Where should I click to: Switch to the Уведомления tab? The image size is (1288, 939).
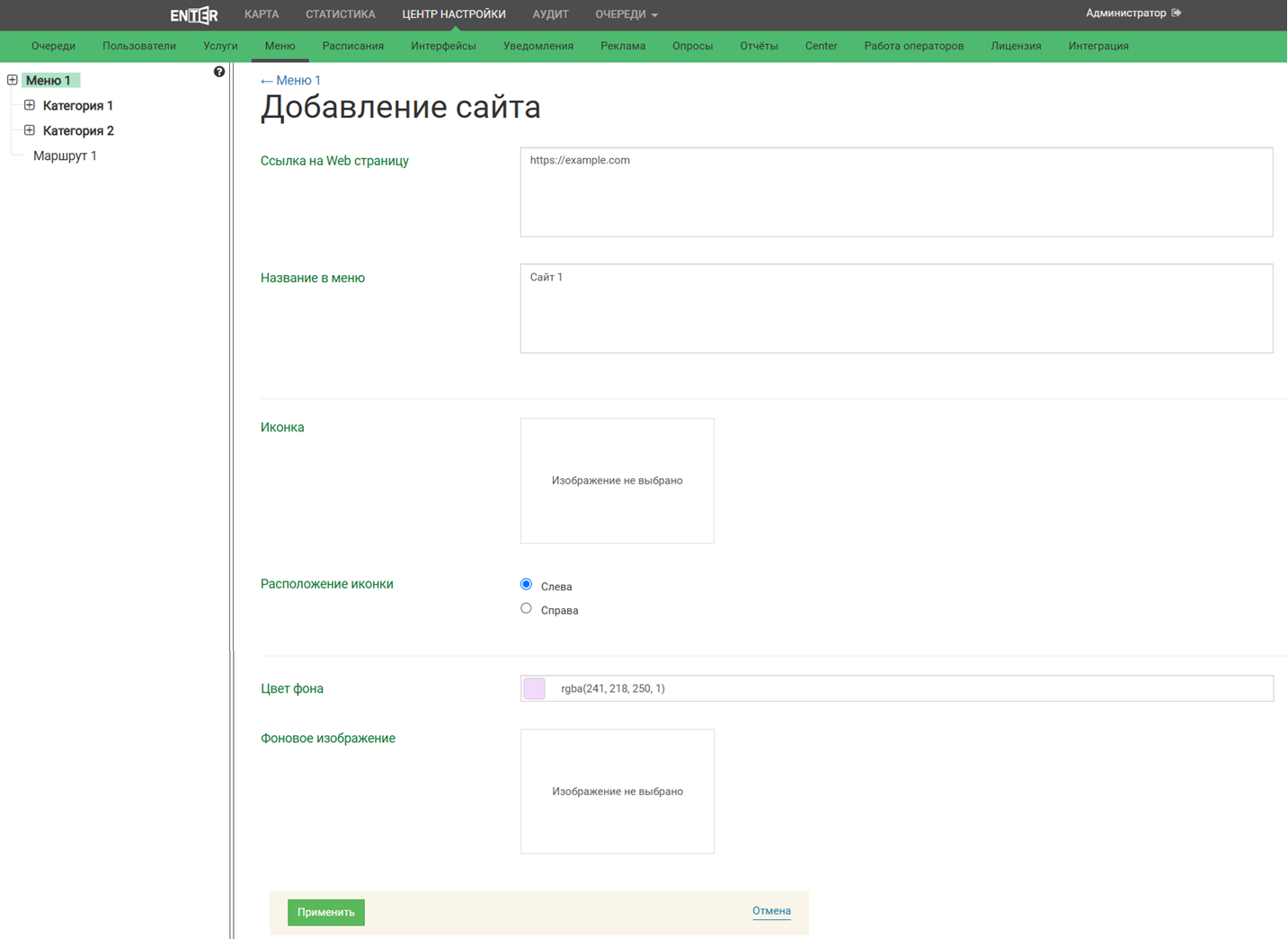pyautogui.click(x=537, y=46)
